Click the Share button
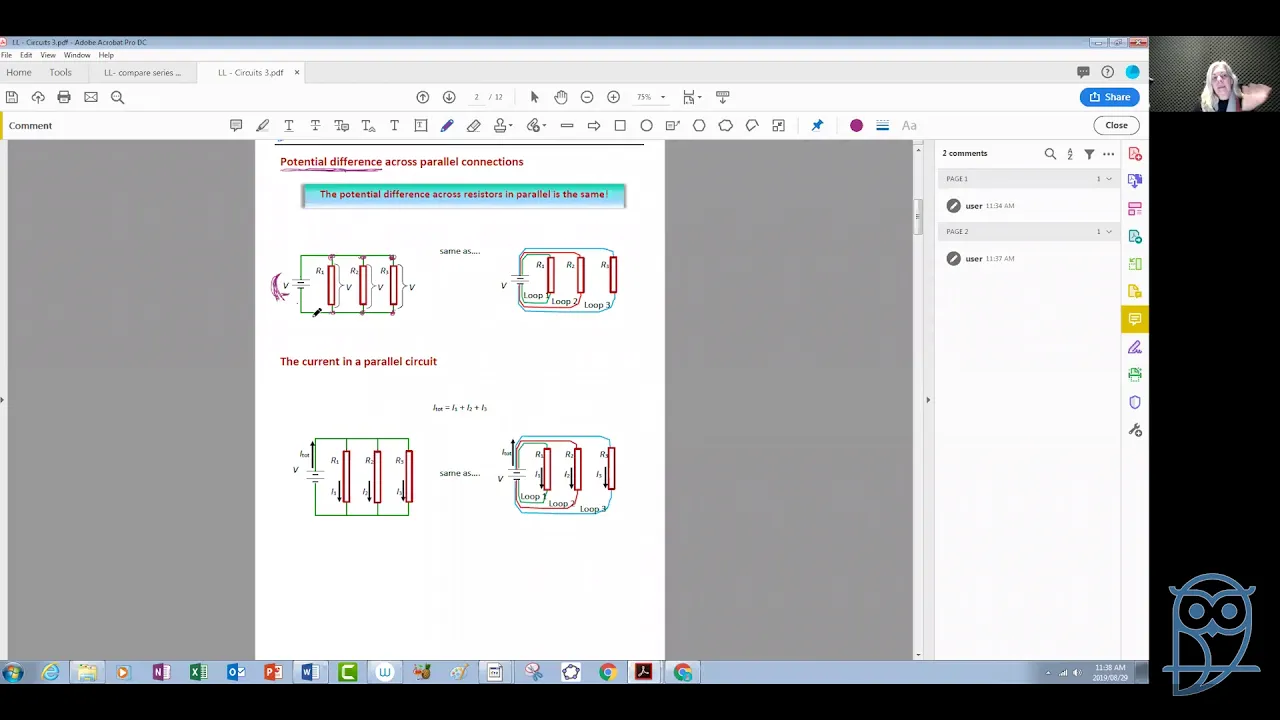Image resolution: width=1280 pixels, height=720 pixels. (x=1109, y=97)
